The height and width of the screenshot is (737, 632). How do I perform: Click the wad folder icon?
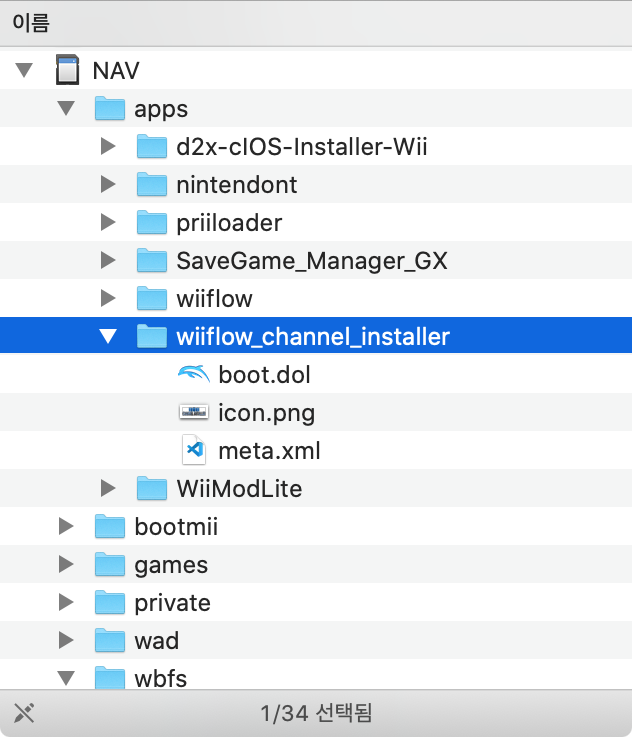tap(109, 641)
